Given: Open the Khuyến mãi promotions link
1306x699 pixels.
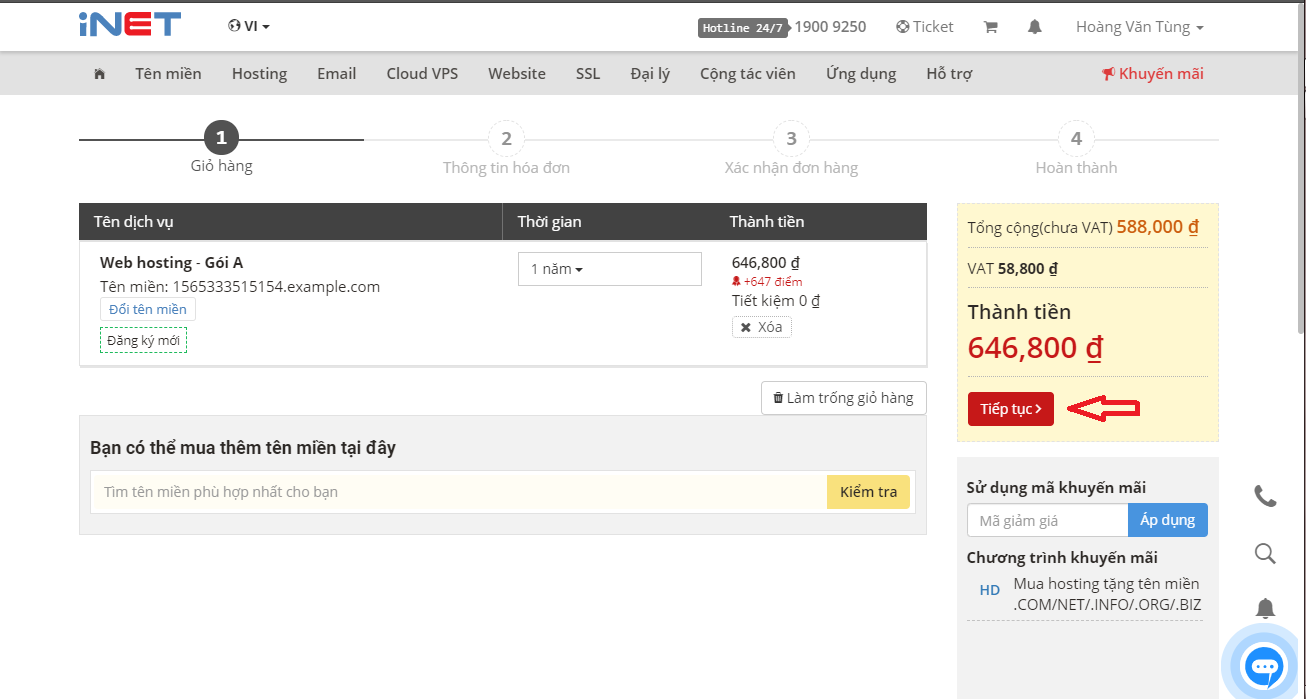Looking at the screenshot, I should click(x=1152, y=74).
